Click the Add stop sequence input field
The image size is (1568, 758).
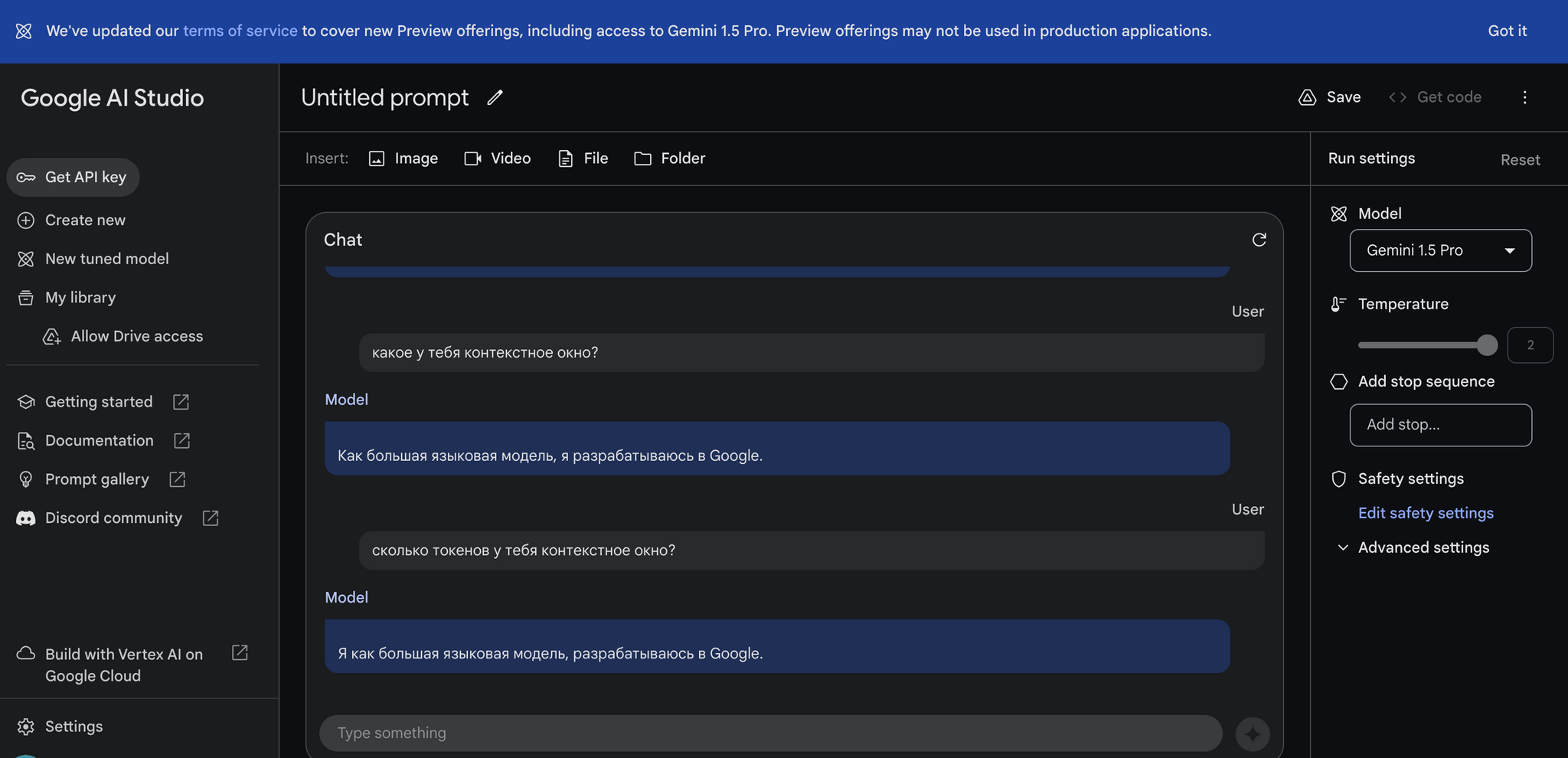1440,425
